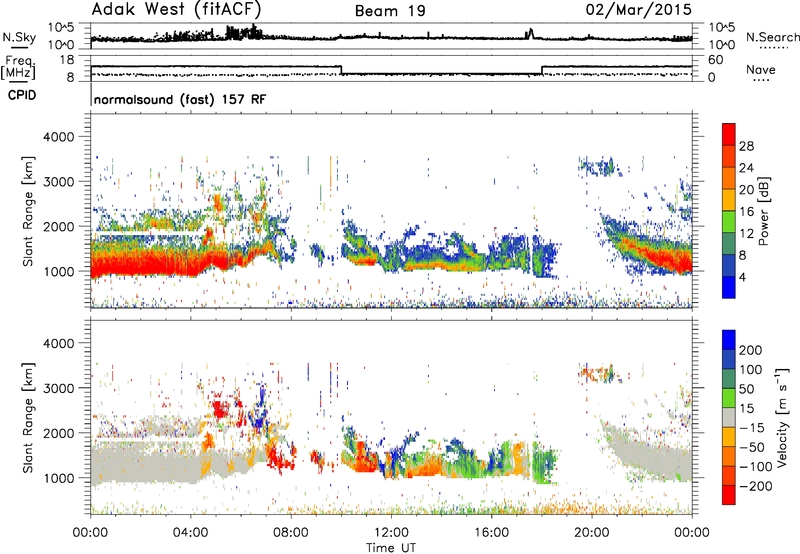Viewport: 800px width, 554px height.
Task: Click the blue bottom of power colorbar
Action: [729, 287]
